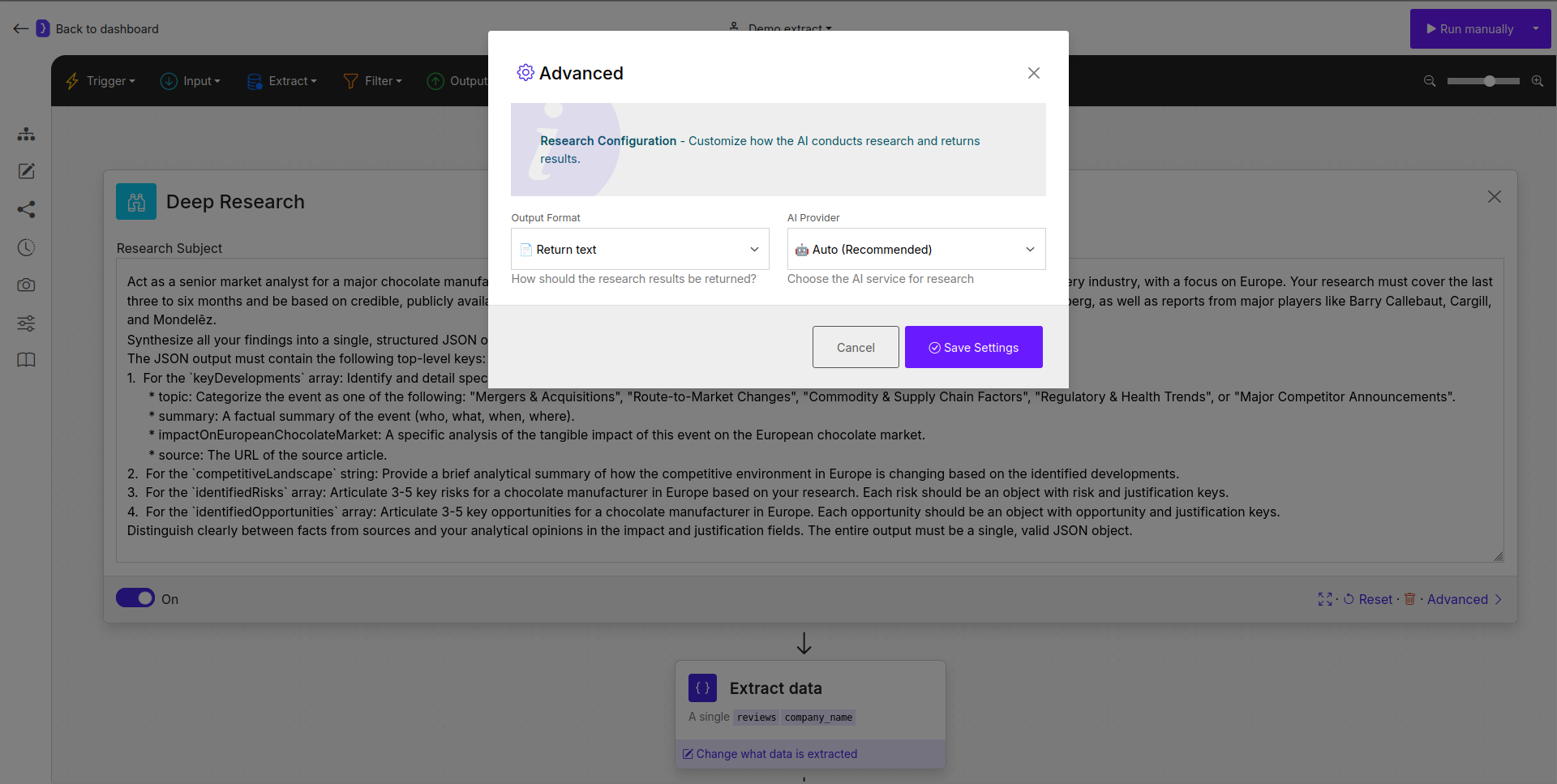Open the edit panel using the pencil icon
1557x784 pixels.
(x=26, y=171)
